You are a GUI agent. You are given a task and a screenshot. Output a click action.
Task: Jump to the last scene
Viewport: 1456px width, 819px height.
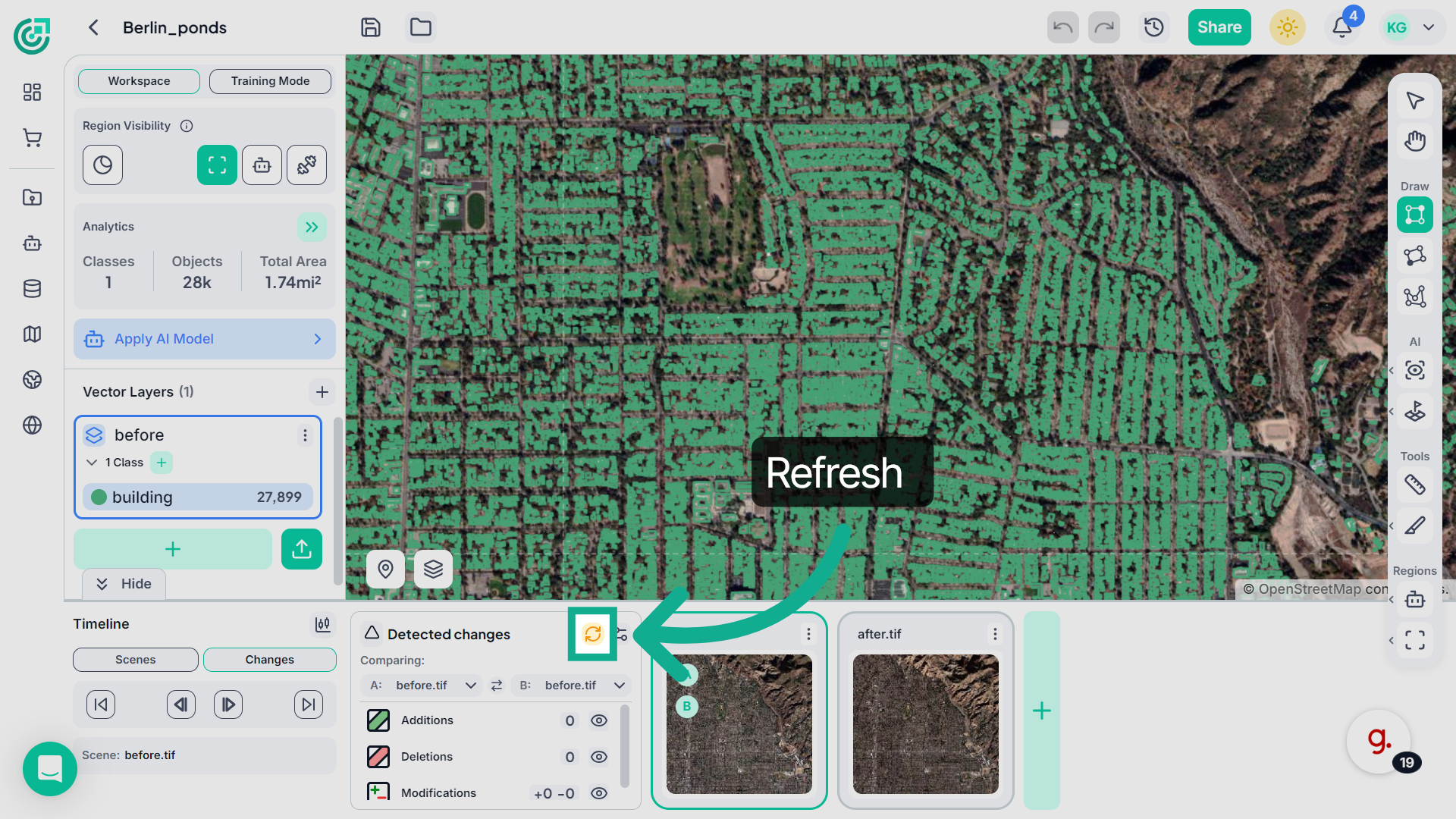click(x=309, y=704)
